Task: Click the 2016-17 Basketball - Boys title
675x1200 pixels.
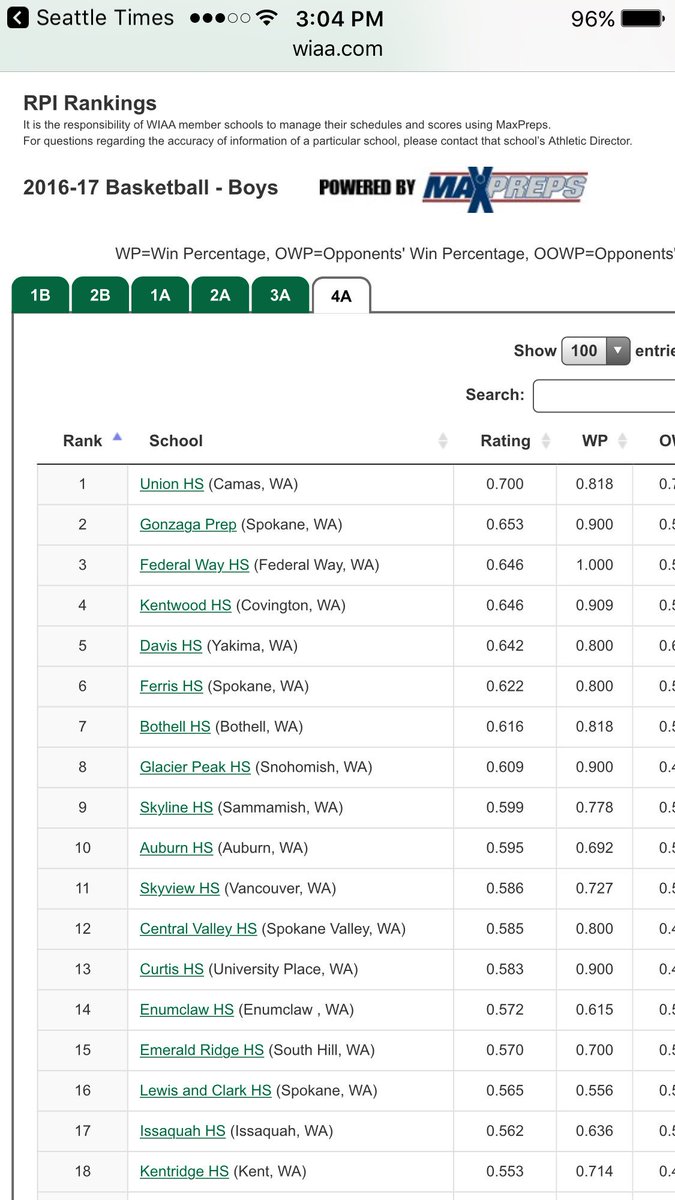Action: coord(151,187)
